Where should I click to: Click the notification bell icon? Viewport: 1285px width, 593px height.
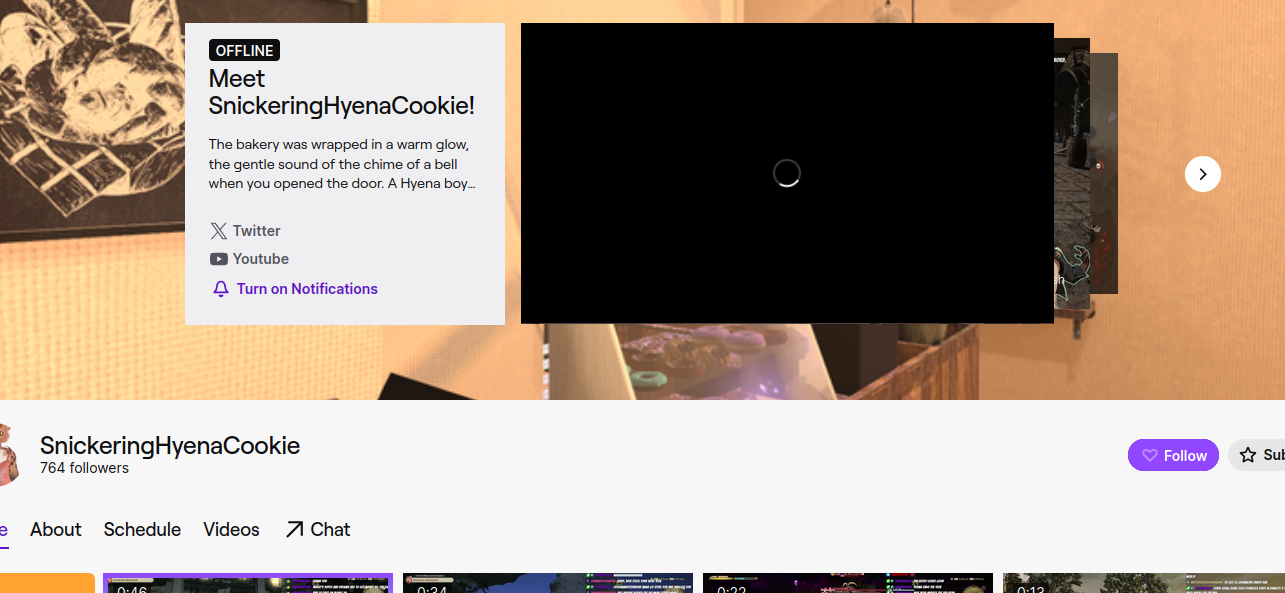(221, 289)
